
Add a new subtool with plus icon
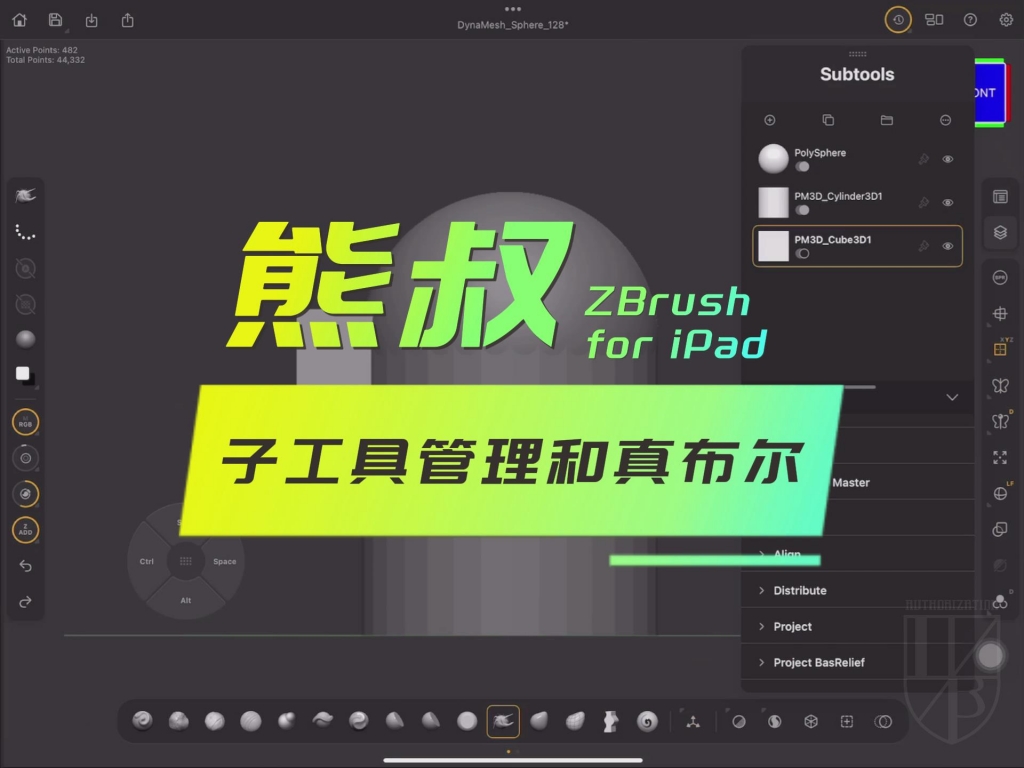(770, 120)
